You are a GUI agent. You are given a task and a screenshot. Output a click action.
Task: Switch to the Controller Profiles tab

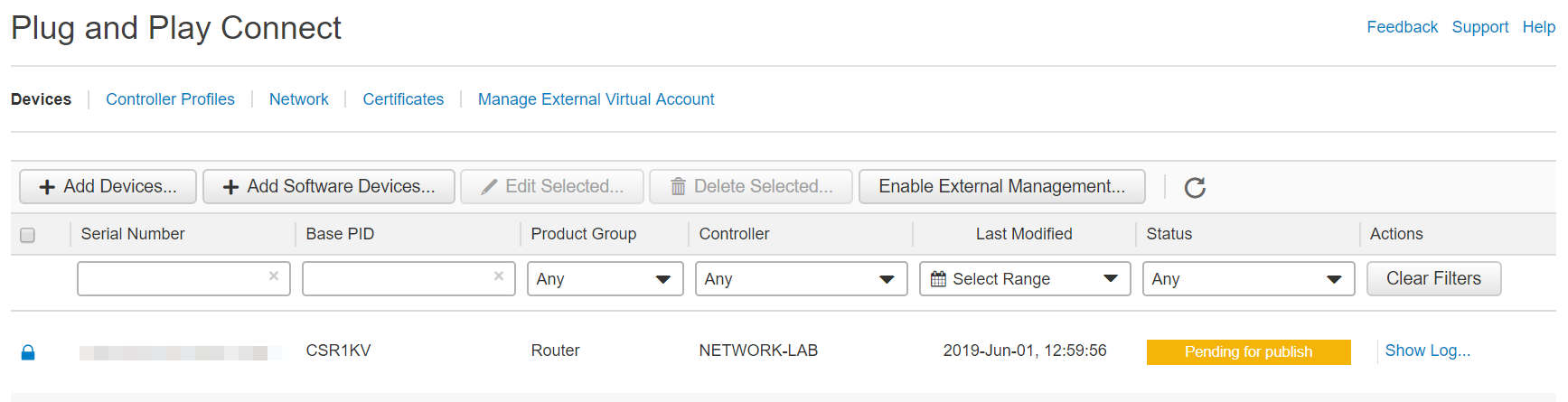(x=170, y=99)
